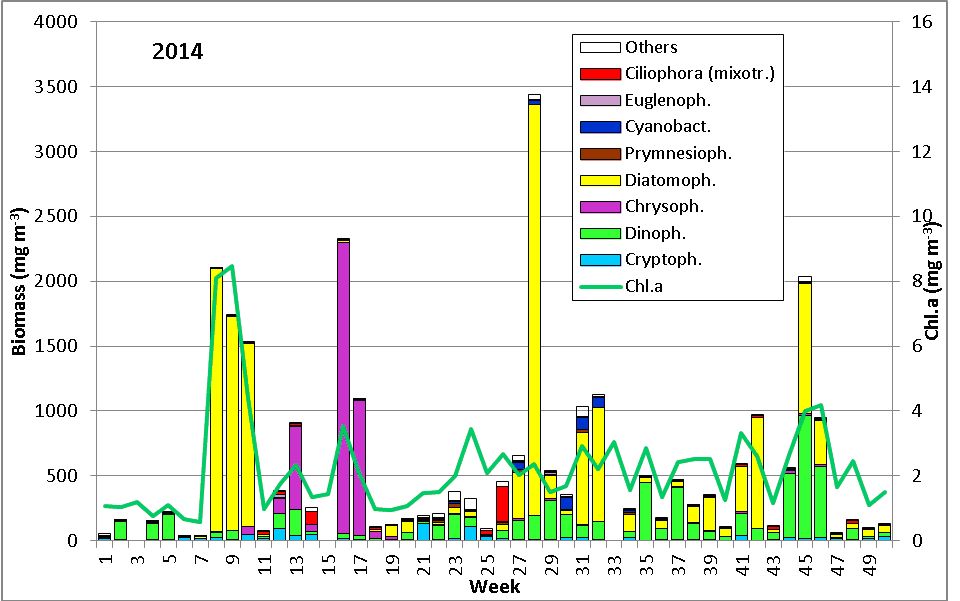Click the white Others legend swatch
Screen dimensions: 960x601
598,48
